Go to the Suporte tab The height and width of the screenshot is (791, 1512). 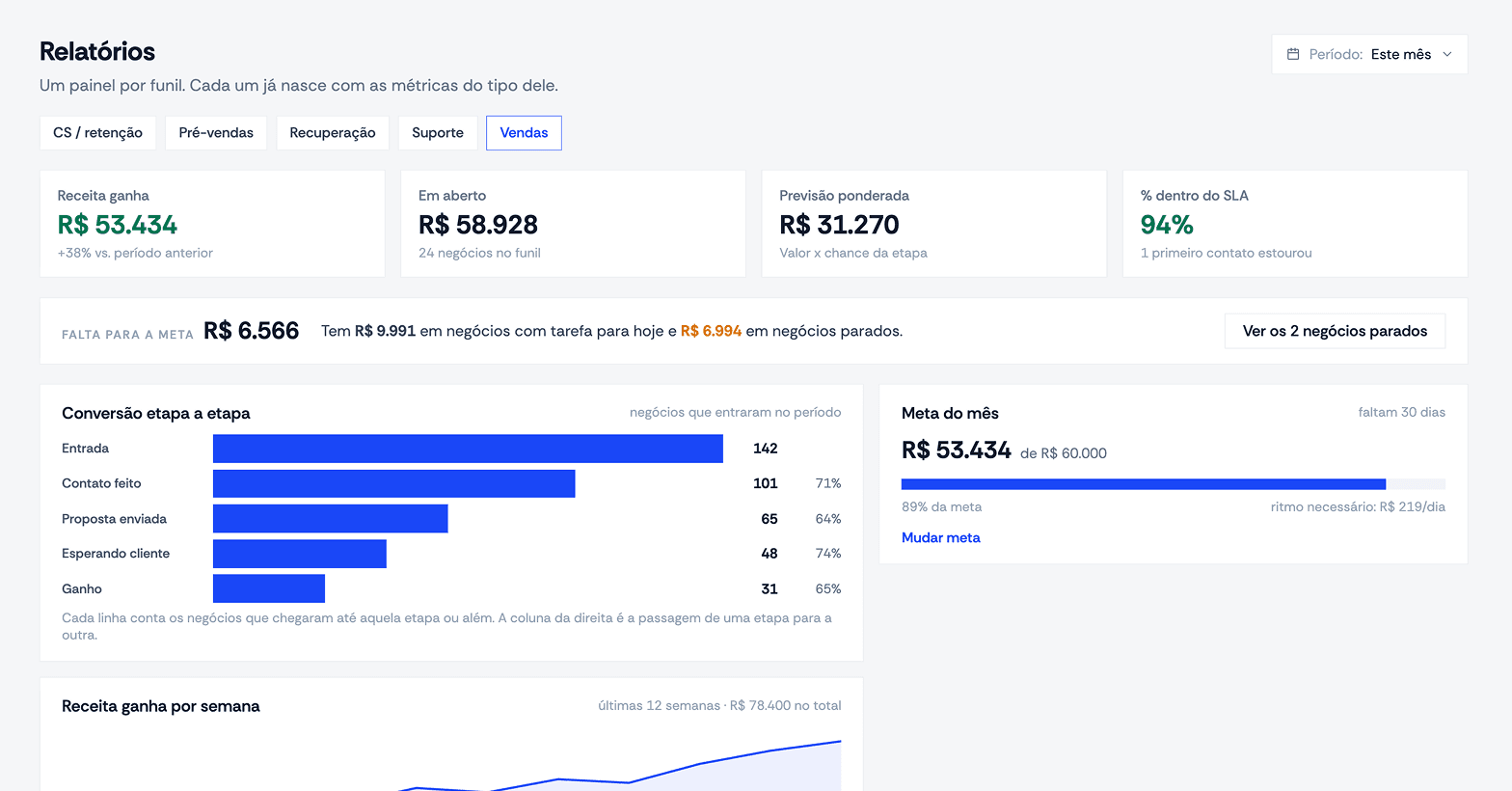pos(438,133)
